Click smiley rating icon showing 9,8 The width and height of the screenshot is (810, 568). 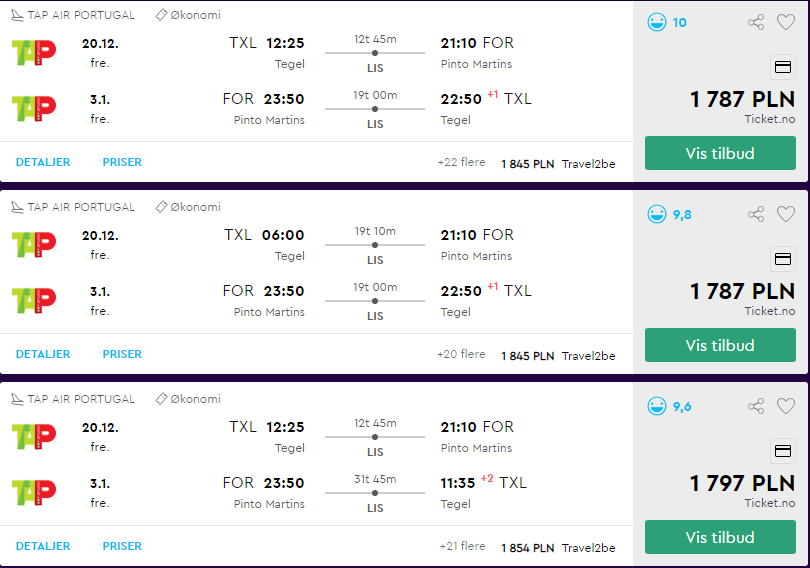click(x=657, y=214)
